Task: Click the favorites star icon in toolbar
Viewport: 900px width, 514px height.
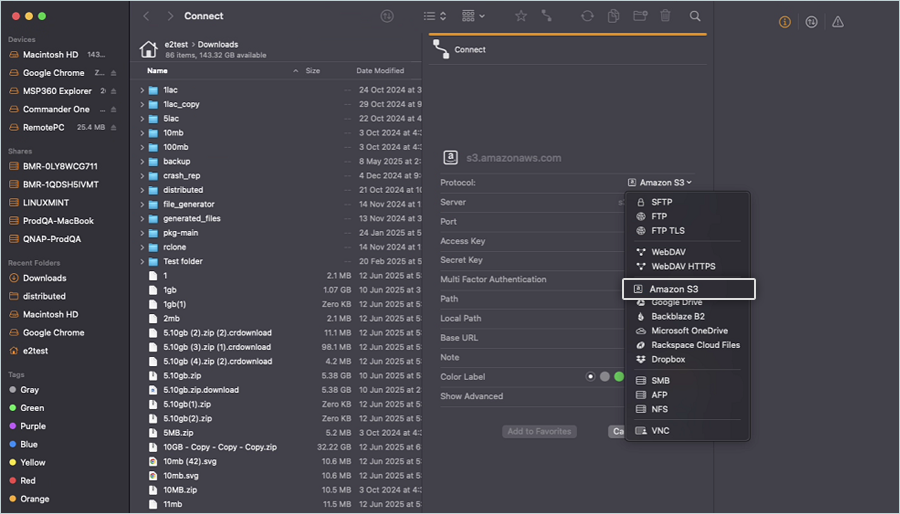Action: click(x=520, y=16)
